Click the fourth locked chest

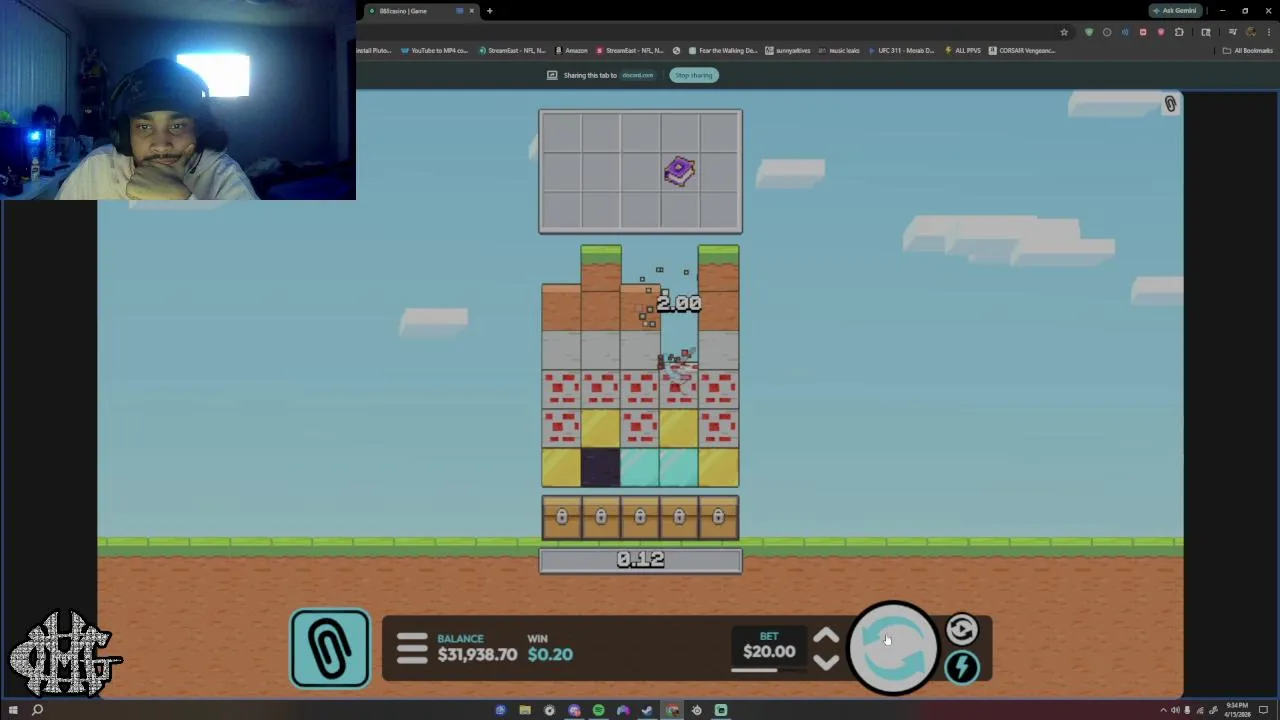point(679,517)
